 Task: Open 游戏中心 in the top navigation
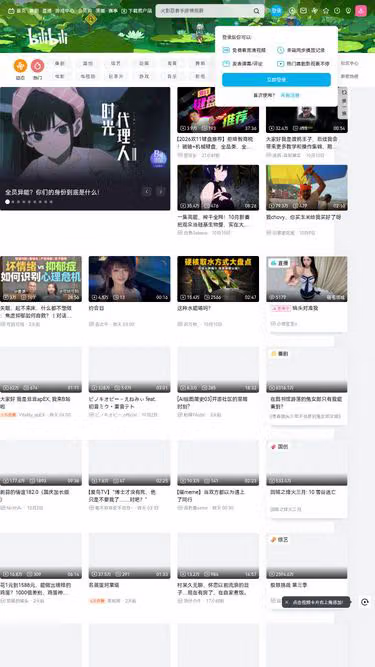(64, 11)
